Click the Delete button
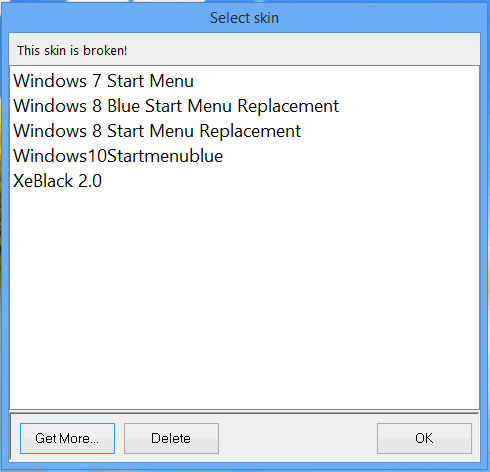 [171, 438]
